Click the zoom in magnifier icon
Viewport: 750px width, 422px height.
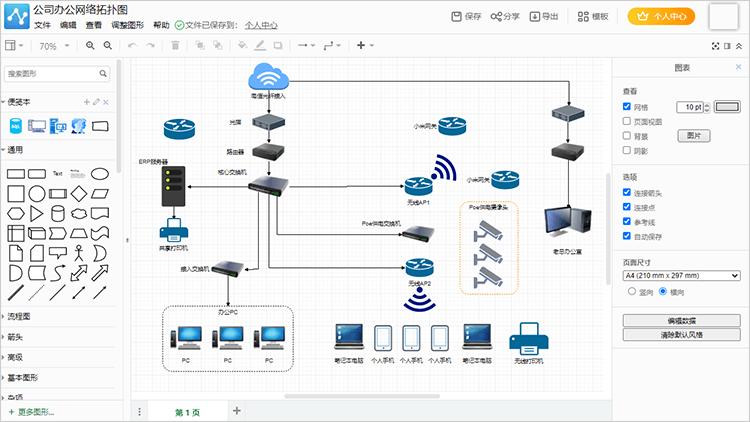pos(91,46)
